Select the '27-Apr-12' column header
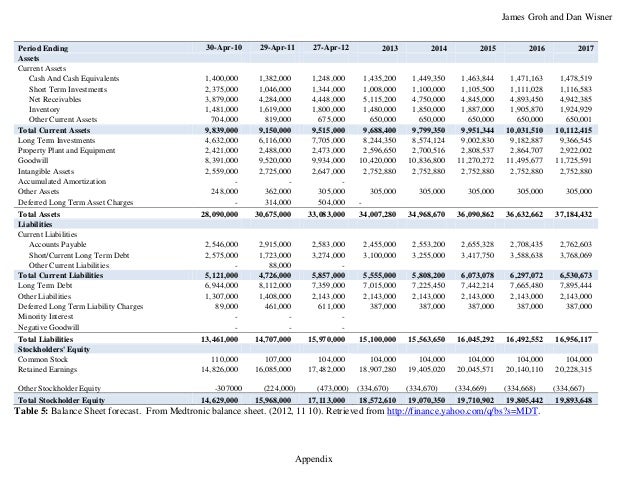 pos(331,47)
